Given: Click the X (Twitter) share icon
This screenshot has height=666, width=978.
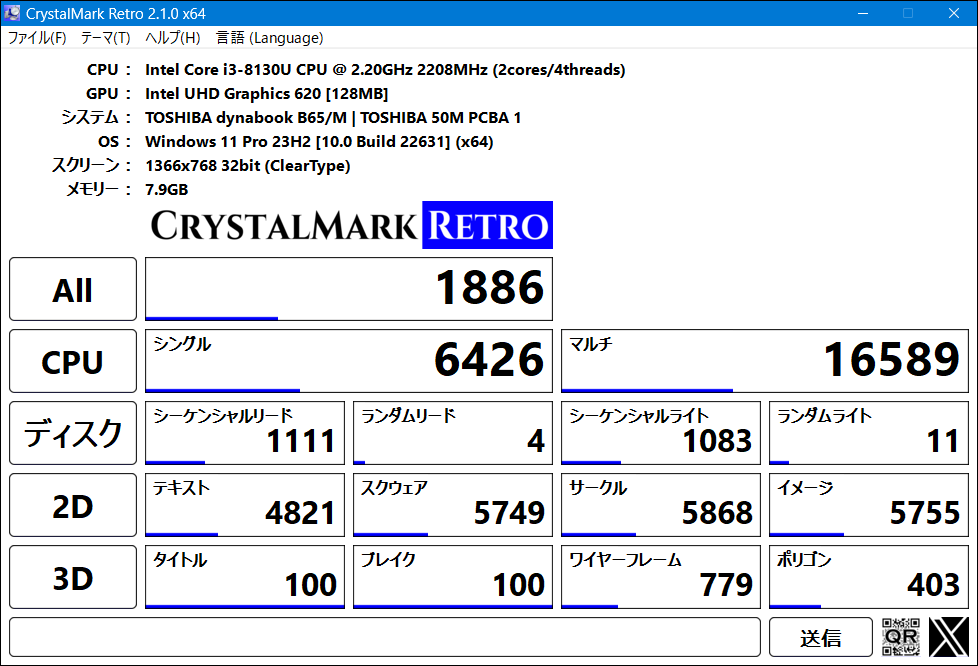Looking at the screenshot, I should tap(948, 637).
